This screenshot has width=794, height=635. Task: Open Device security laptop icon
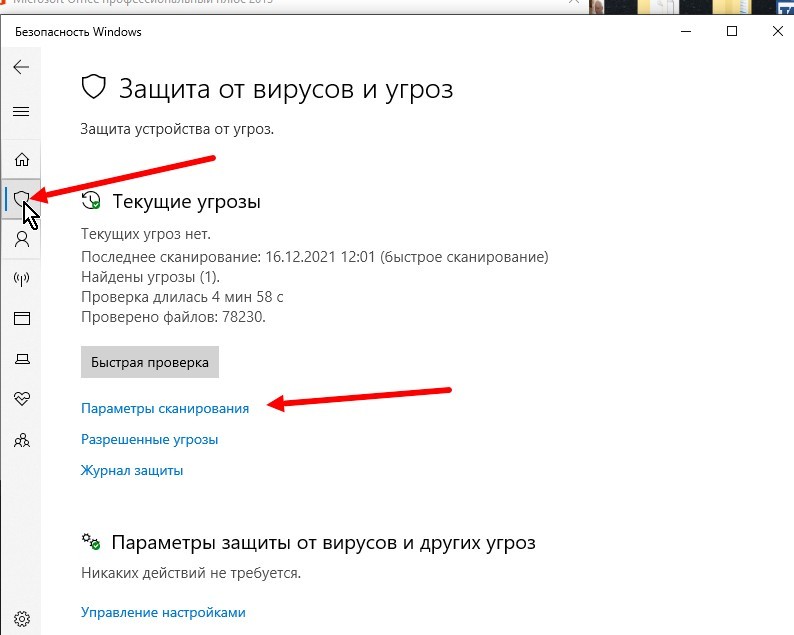tap(22, 359)
